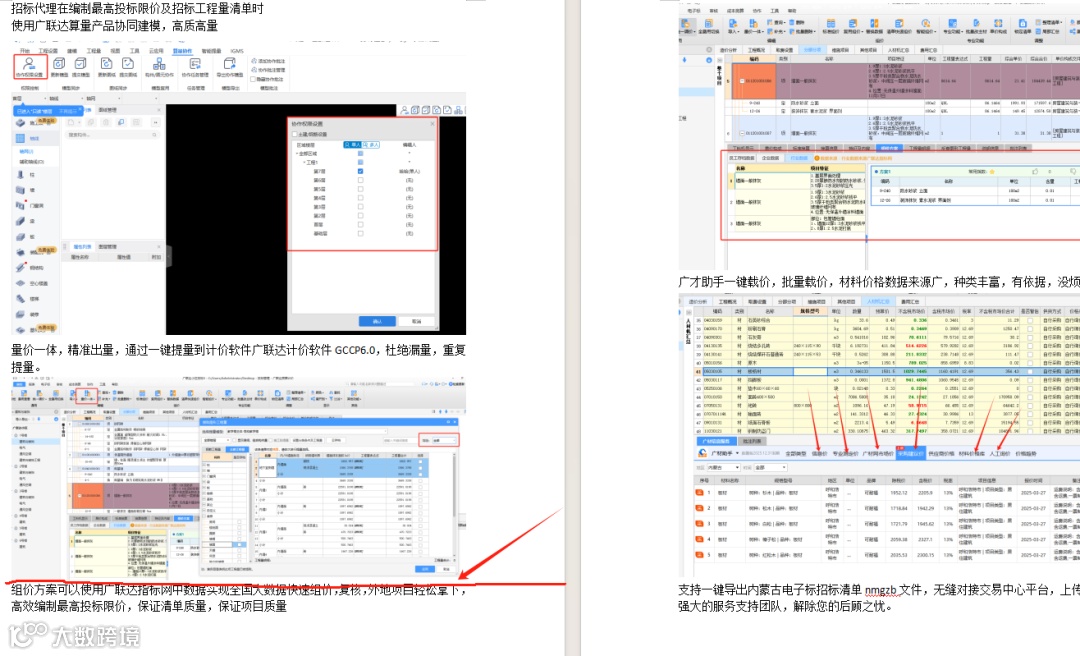
Task: Tick the 第3层 checkbox in 协作权限设置 dialog
Action: (x=360, y=207)
